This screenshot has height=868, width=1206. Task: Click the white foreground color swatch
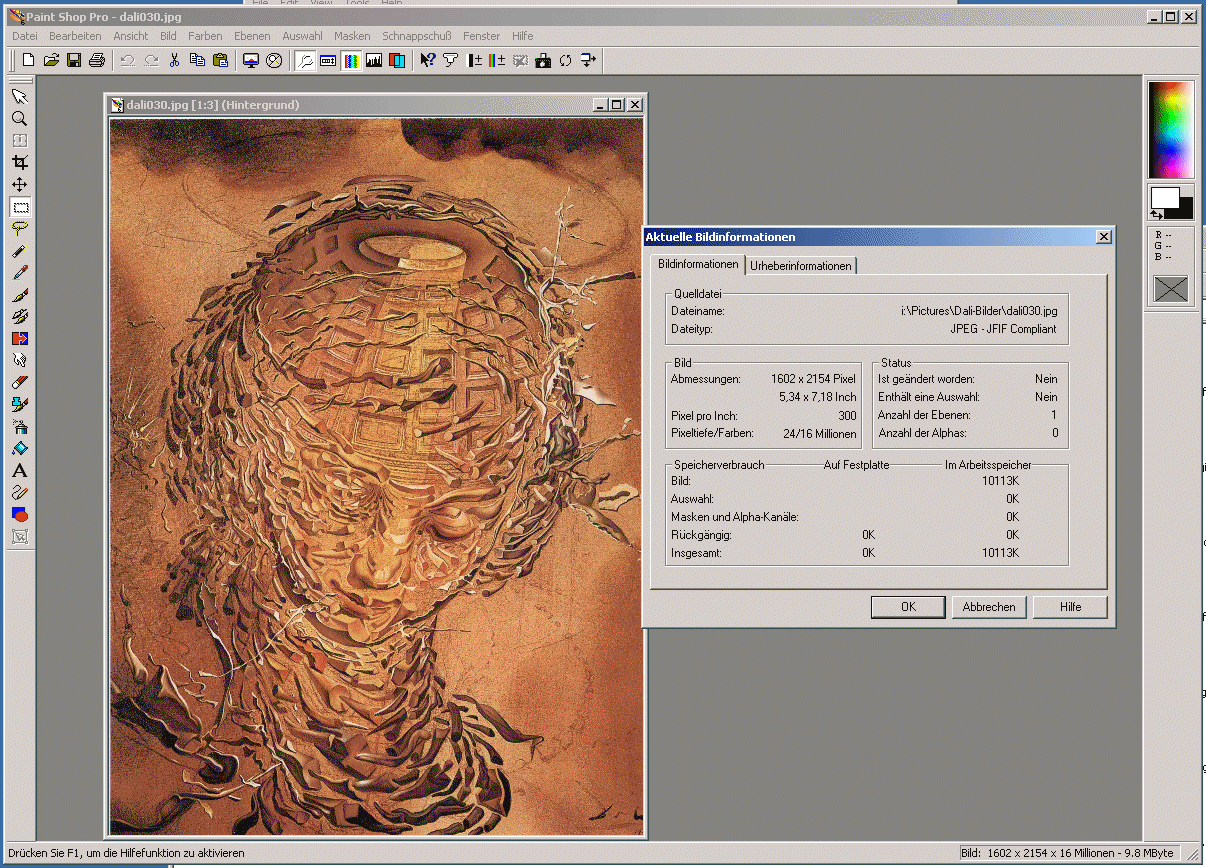[1164, 197]
